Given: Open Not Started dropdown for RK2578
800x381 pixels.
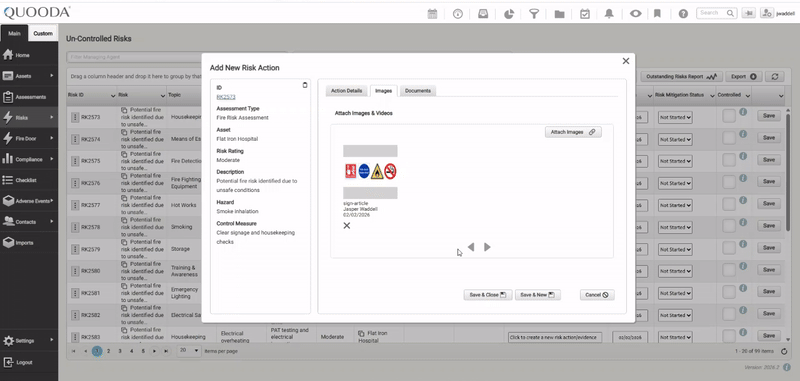Looking at the screenshot, I should pos(675,227).
